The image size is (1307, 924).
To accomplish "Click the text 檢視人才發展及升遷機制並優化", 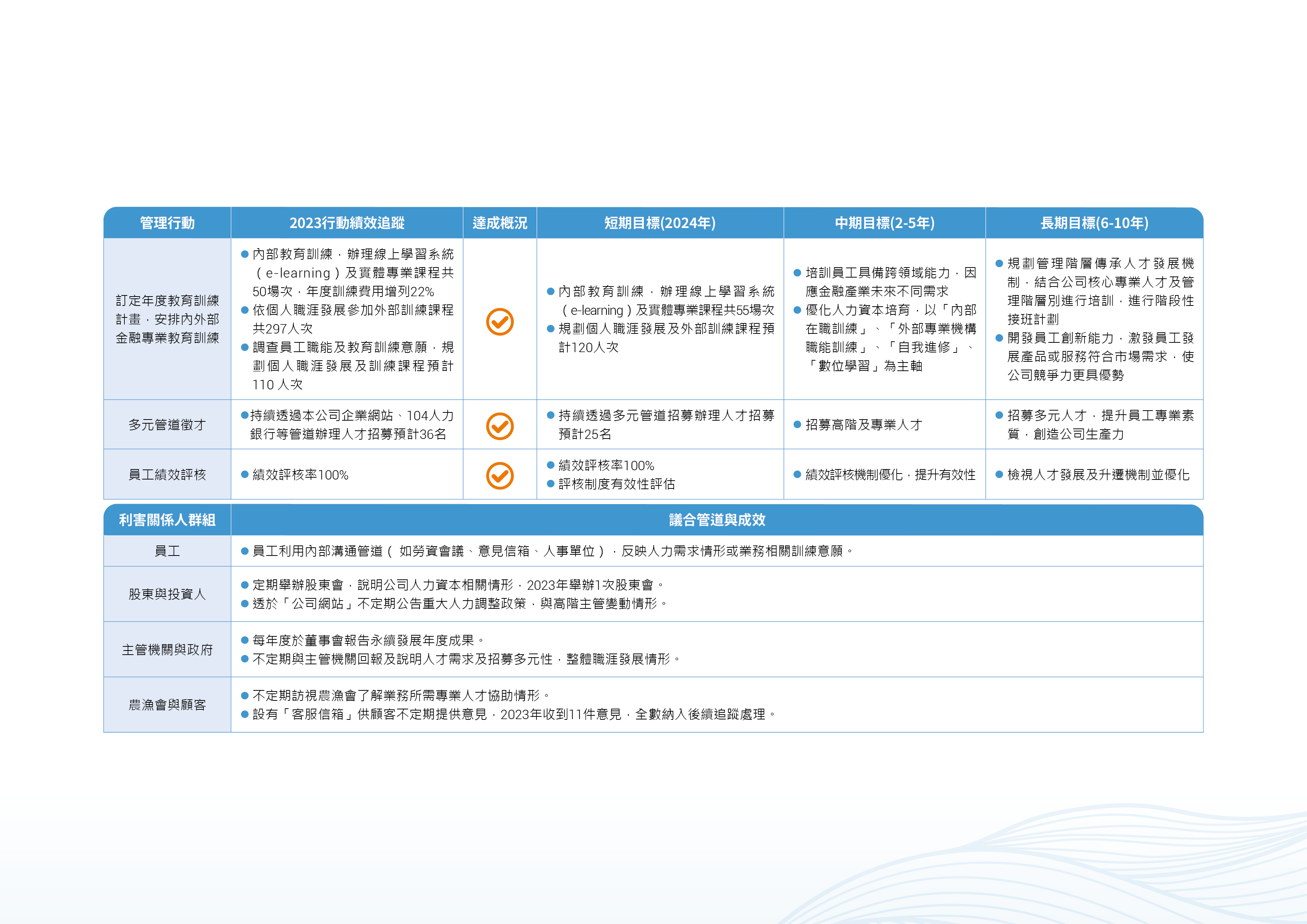I will tap(1098, 474).
